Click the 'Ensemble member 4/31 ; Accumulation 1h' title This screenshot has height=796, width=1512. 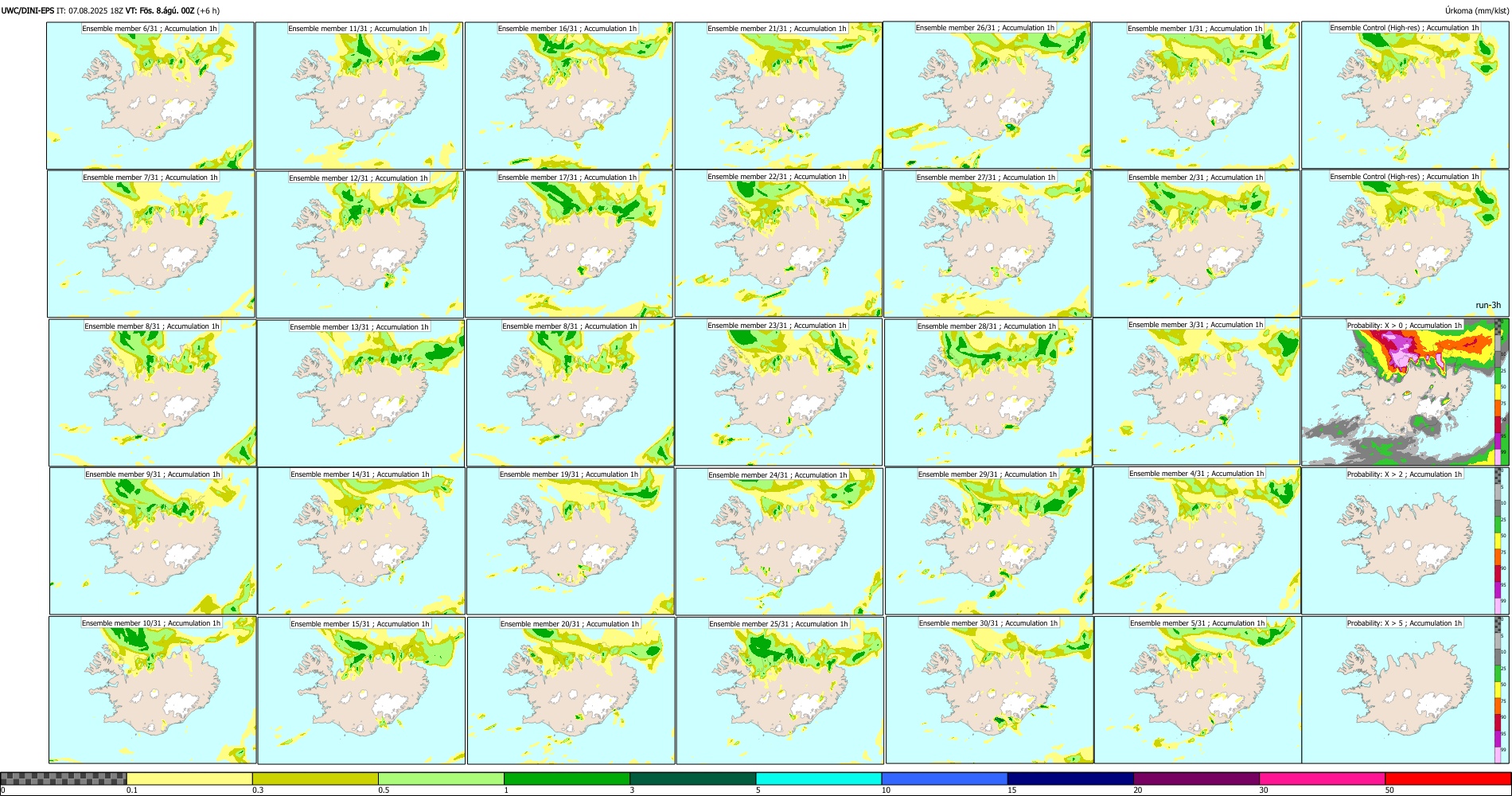pos(1197,474)
